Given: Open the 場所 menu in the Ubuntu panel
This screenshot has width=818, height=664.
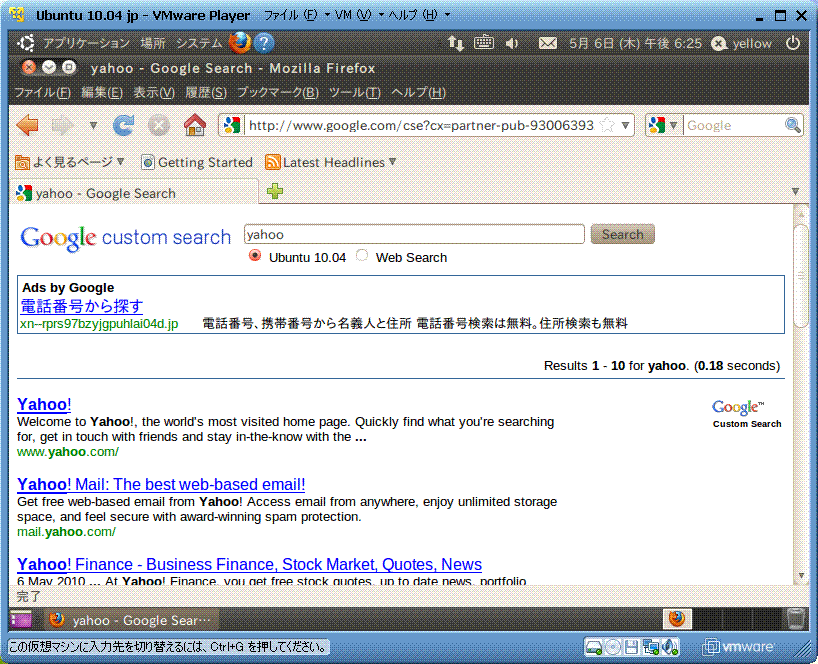Looking at the screenshot, I should 153,43.
